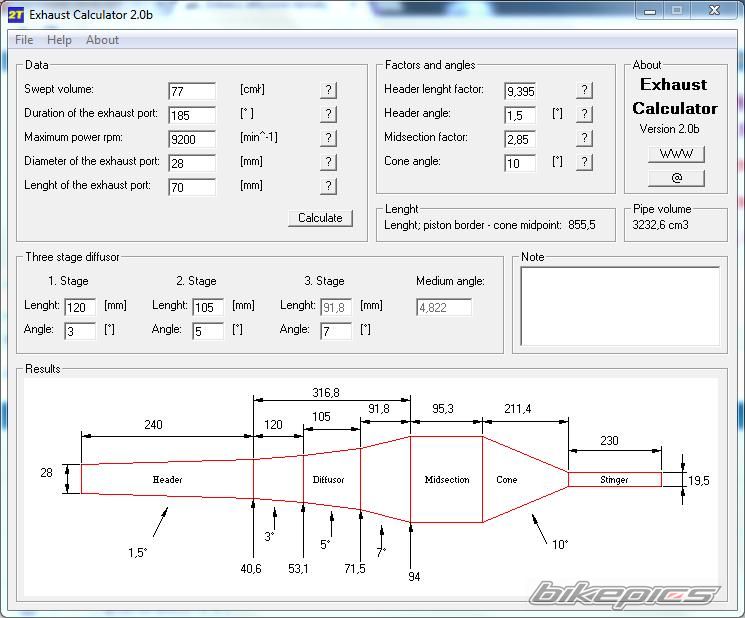Open help for Midsection factor

click(584, 138)
